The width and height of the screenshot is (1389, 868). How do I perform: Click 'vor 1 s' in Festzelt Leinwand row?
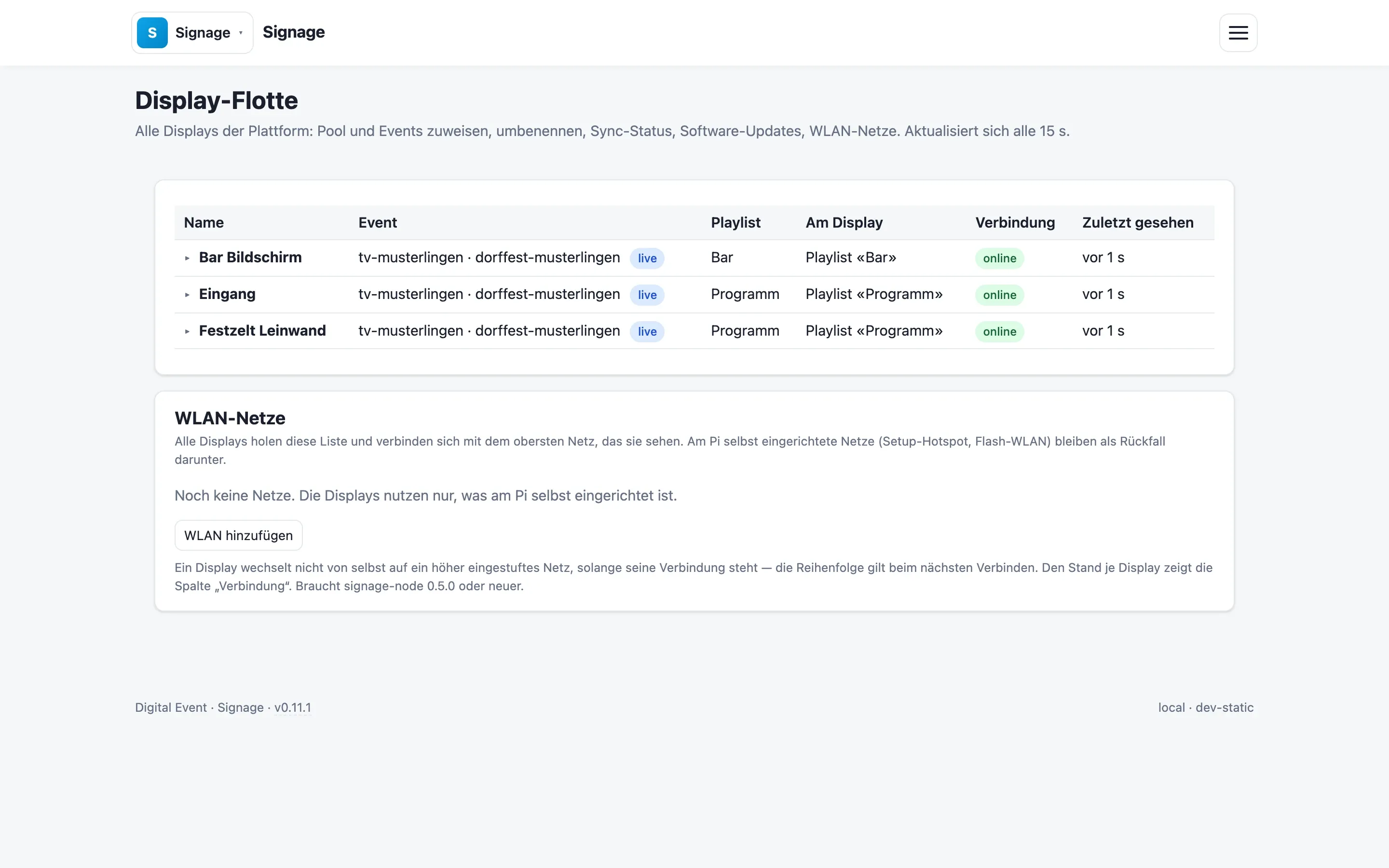(x=1103, y=331)
